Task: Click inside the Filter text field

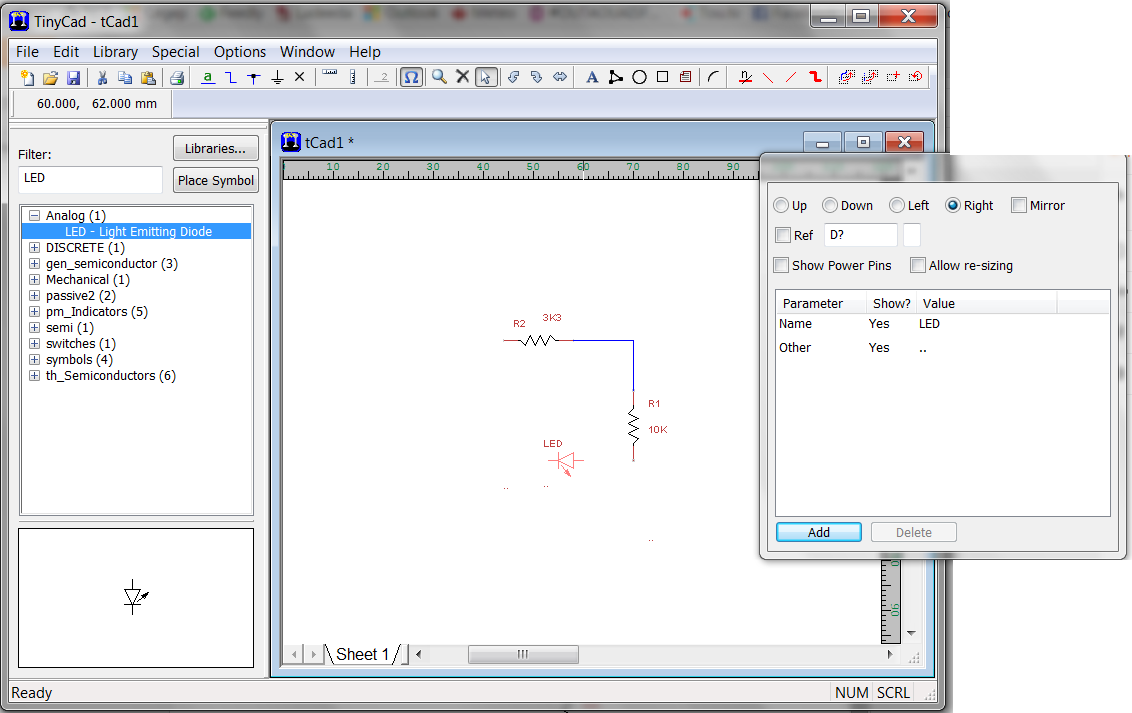Action: coord(90,180)
